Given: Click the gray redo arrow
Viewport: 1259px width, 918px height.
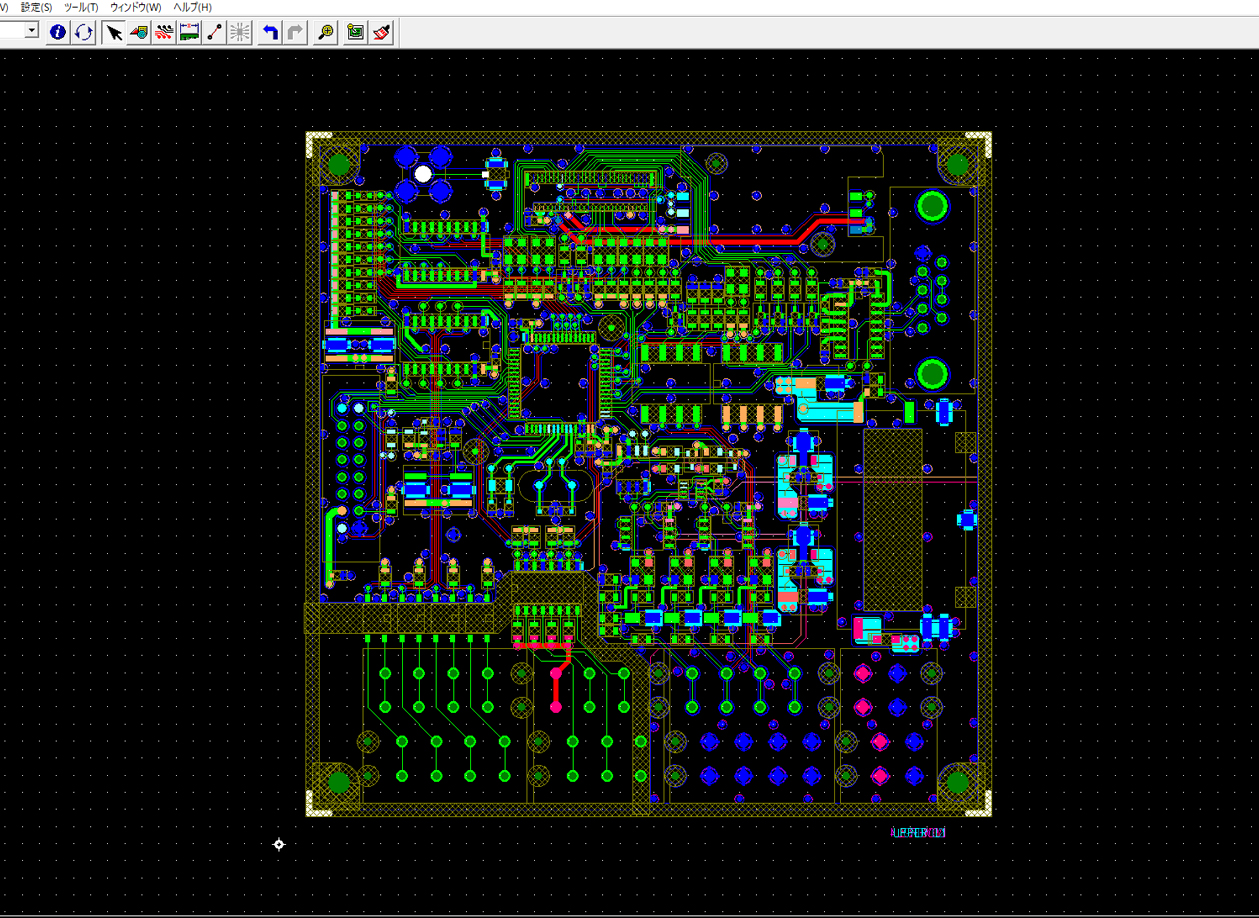Looking at the screenshot, I should coord(295,32).
